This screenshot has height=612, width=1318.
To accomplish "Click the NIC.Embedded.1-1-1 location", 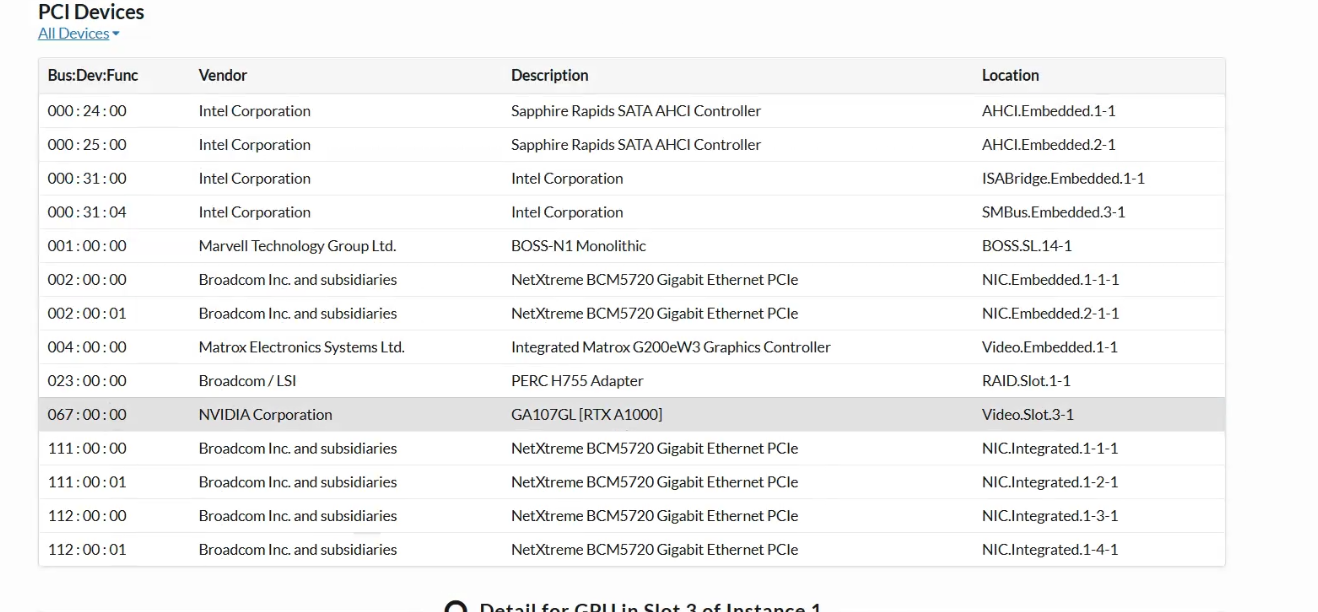I will point(1050,280).
